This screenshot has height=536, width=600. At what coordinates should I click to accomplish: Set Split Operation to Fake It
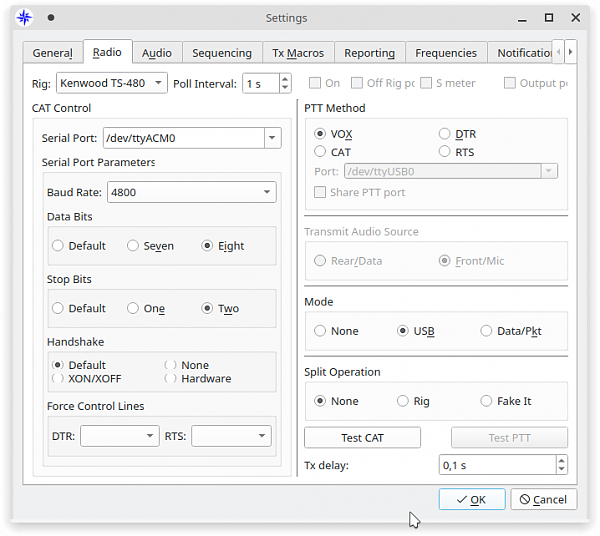tap(487, 401)
